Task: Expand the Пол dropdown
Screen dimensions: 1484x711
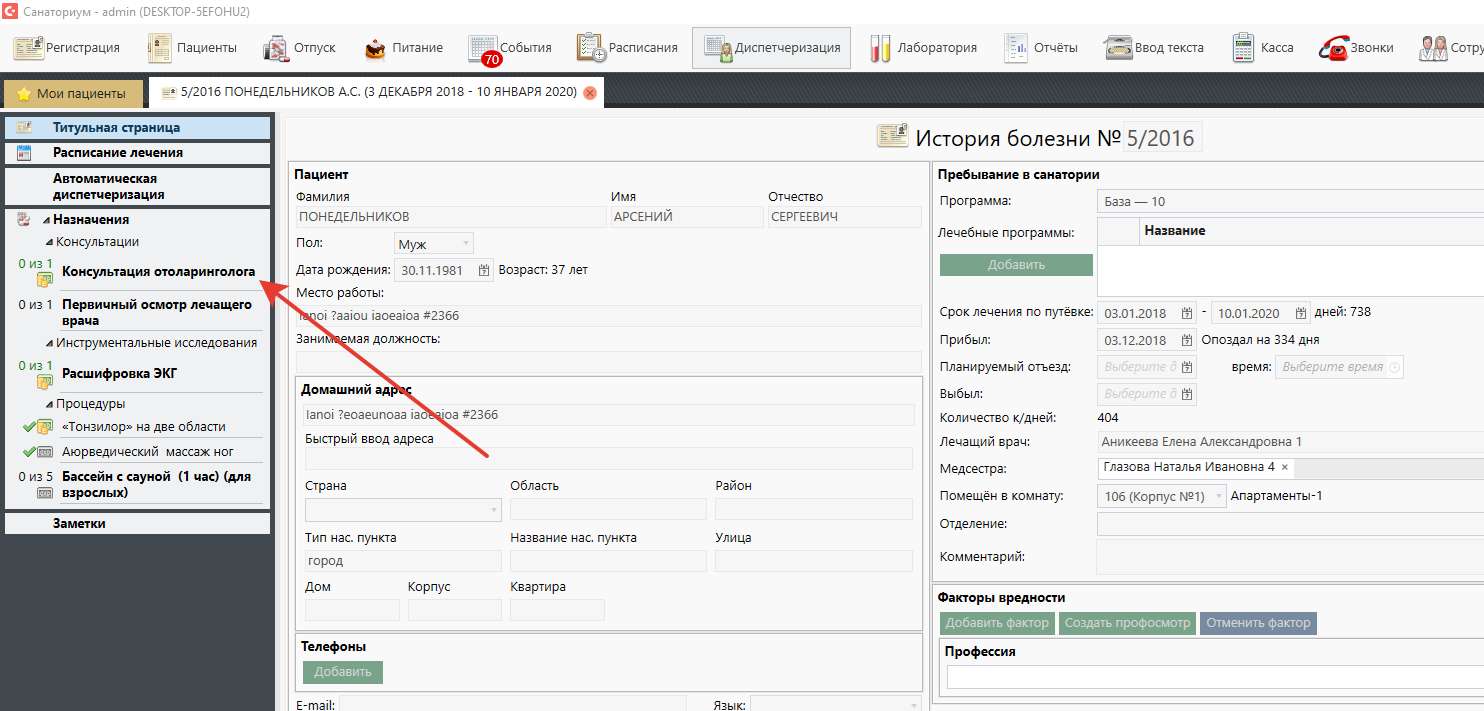Action: point(466,244)
